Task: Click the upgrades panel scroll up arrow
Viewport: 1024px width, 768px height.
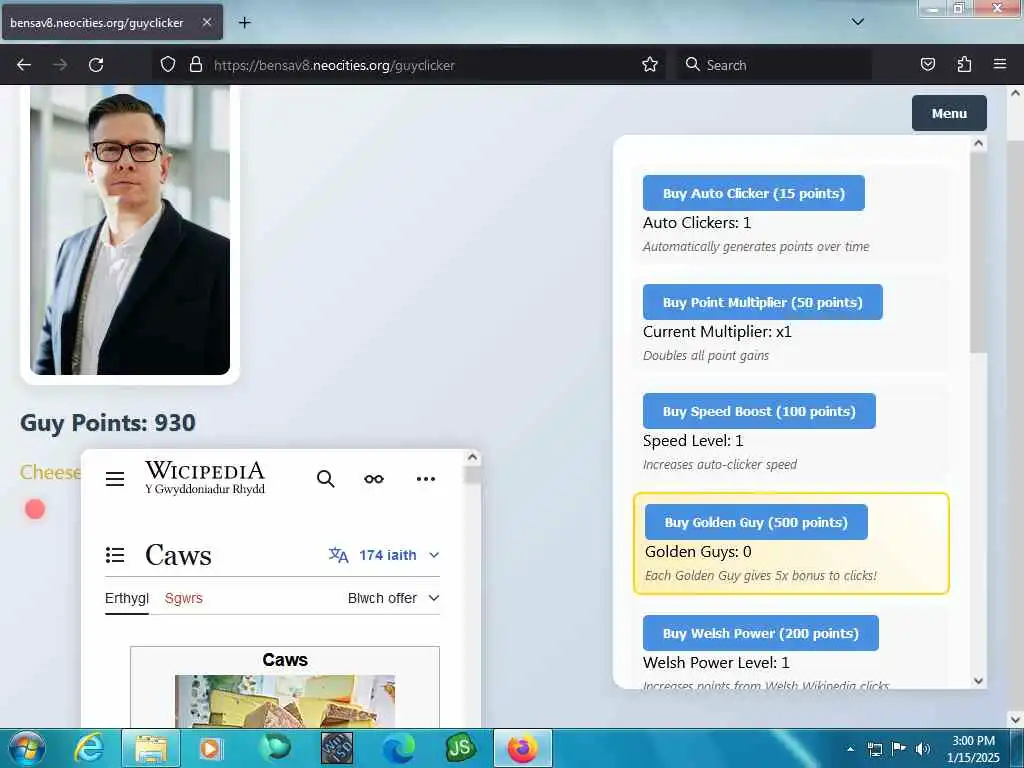Action: 978,143
